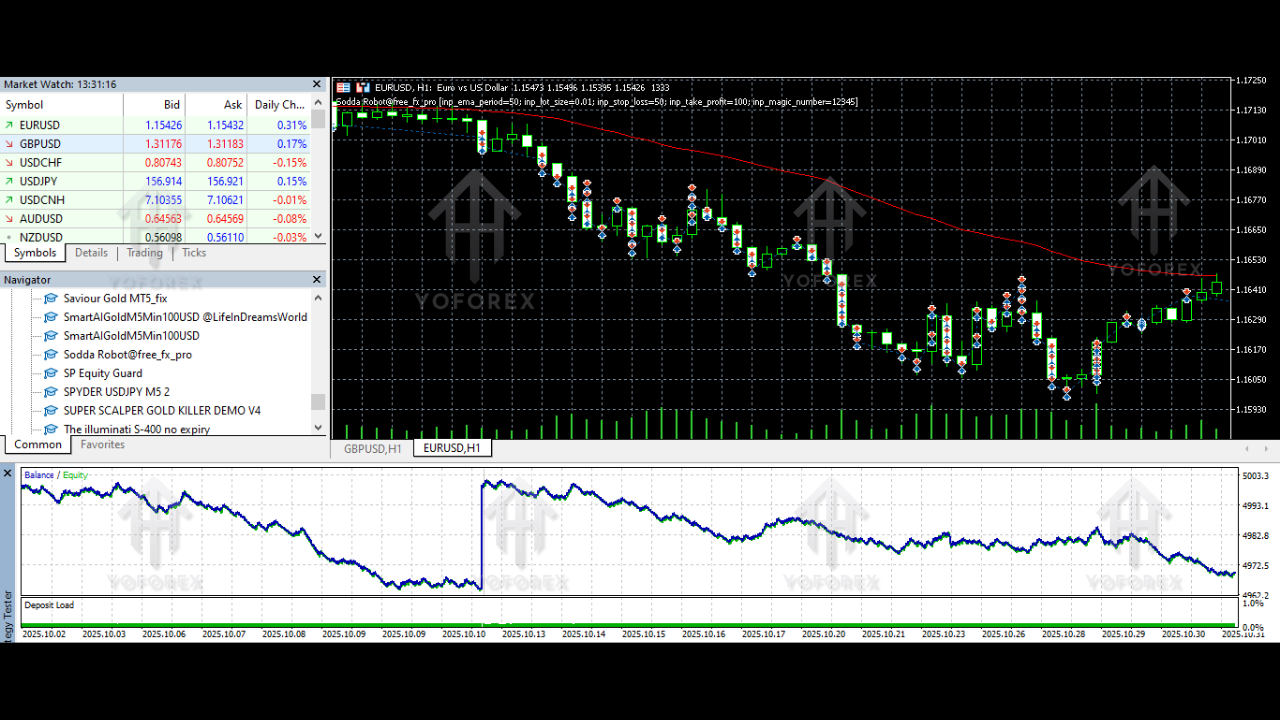The height and width of the screenshot is (720, 1280).
Task: Click the Daily Change column header
Action: click(279, 105)
